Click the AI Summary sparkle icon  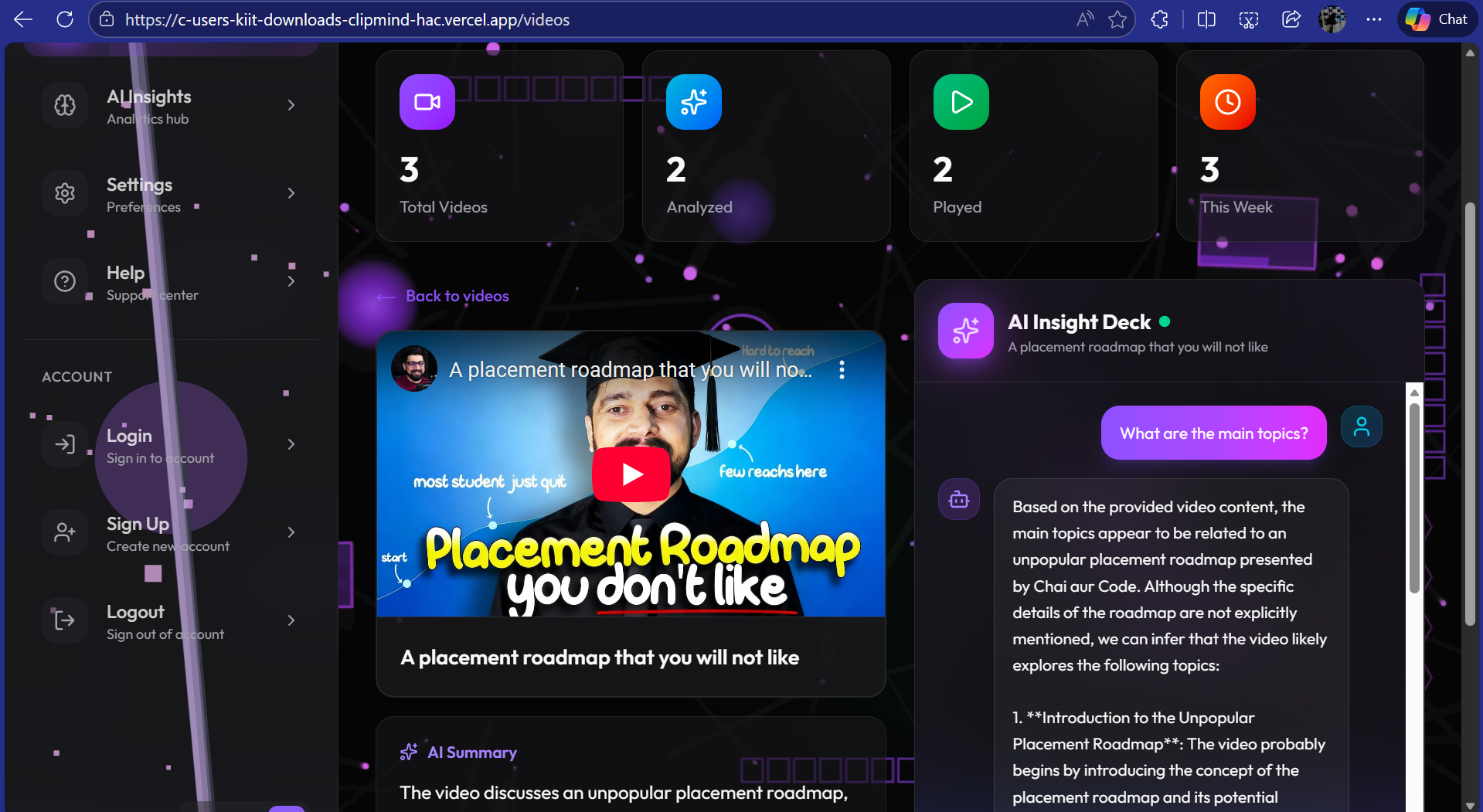pyautogui.click(x=409, y=752)
